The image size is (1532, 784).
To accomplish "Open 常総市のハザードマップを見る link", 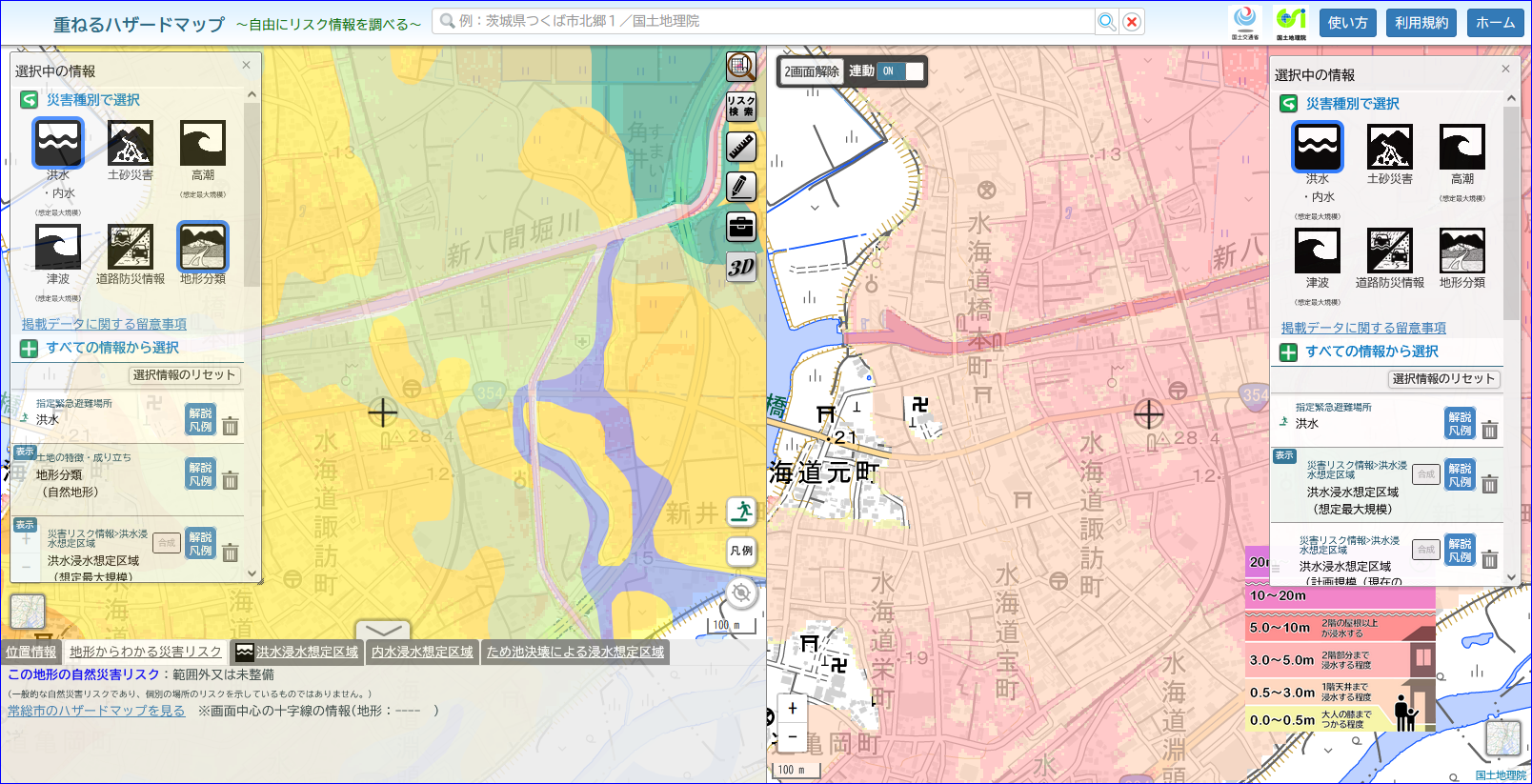I will point(96,711).
